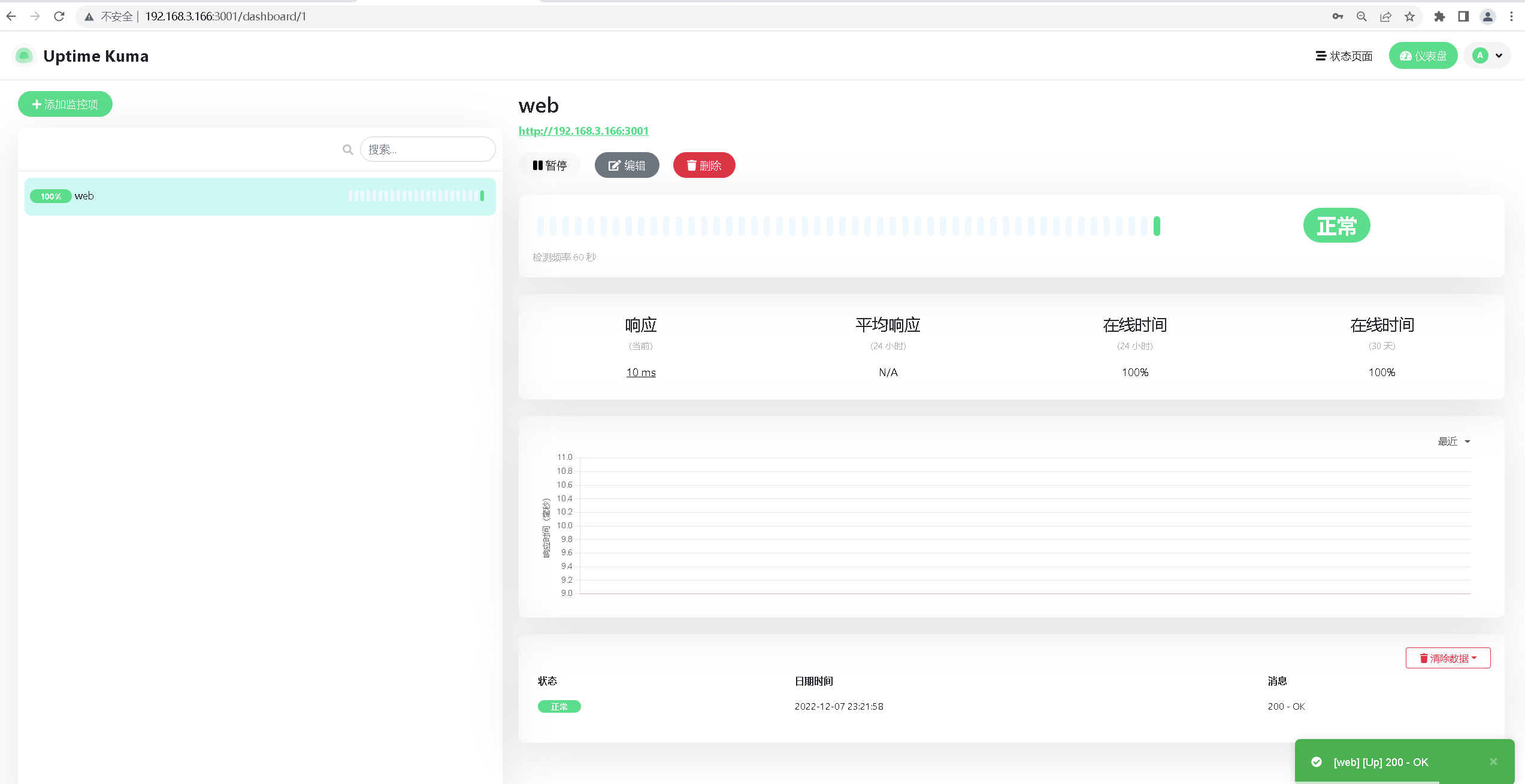This screenshot has height=784, width=1525.
Task: Reload the page with browser refresh icon
Action: point(59,16)
